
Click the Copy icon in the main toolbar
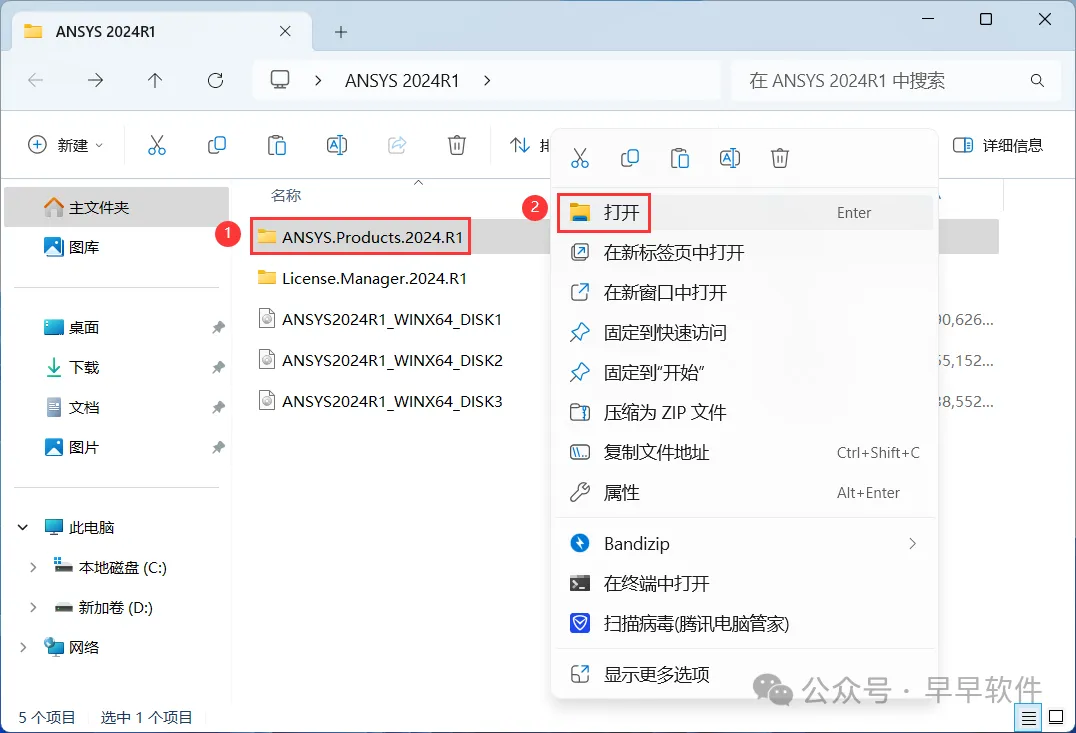pyautogui.click(x=217, y=145)
